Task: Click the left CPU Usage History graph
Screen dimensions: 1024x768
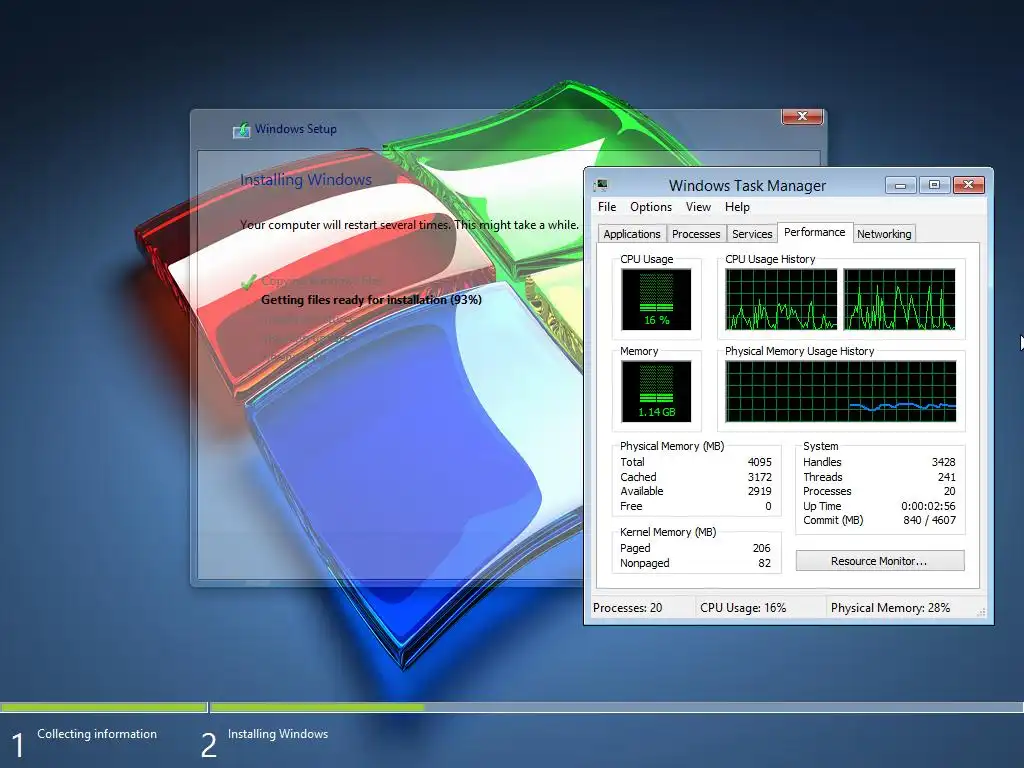Action: 781,299
